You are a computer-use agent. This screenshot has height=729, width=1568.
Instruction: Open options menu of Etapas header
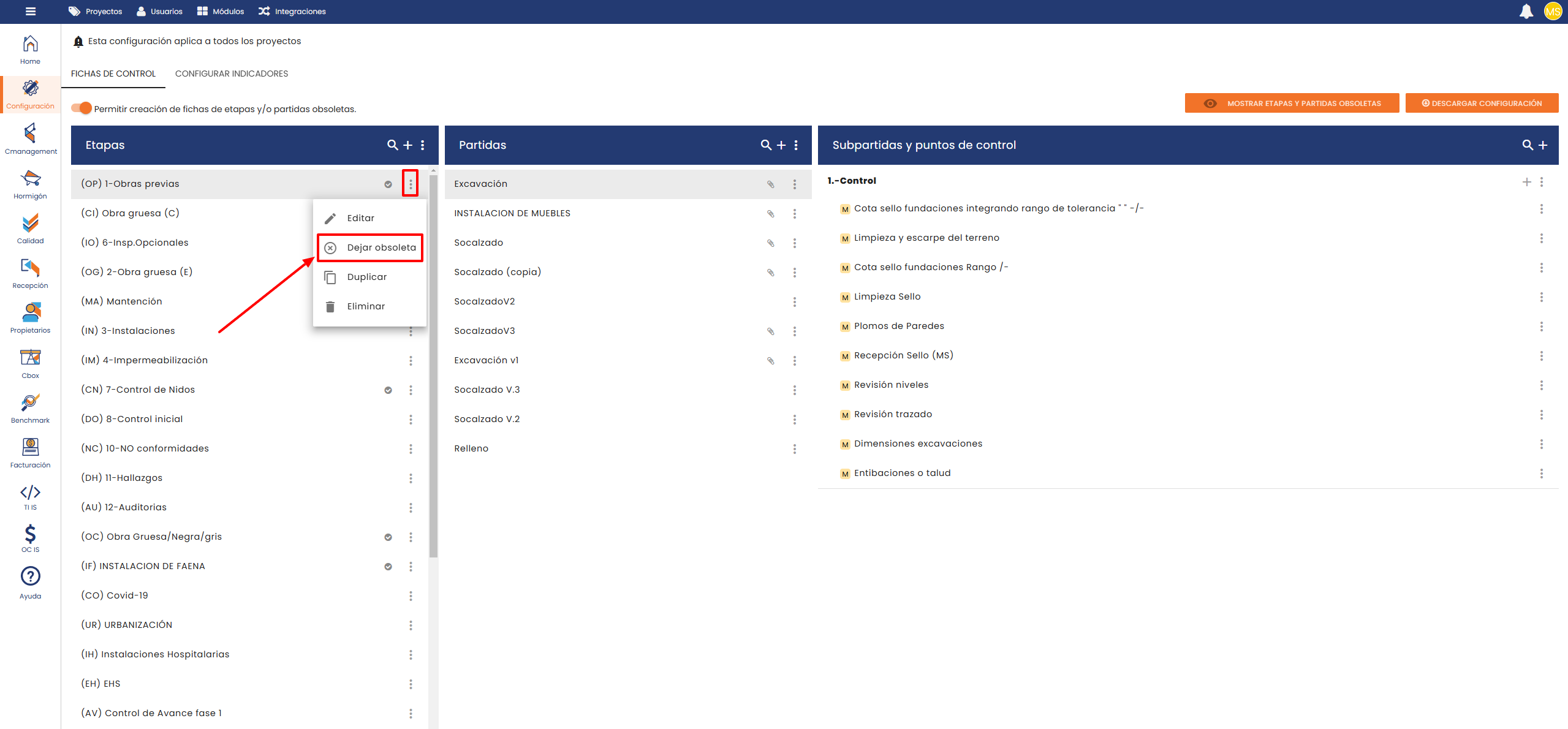[x=423, y=145]
